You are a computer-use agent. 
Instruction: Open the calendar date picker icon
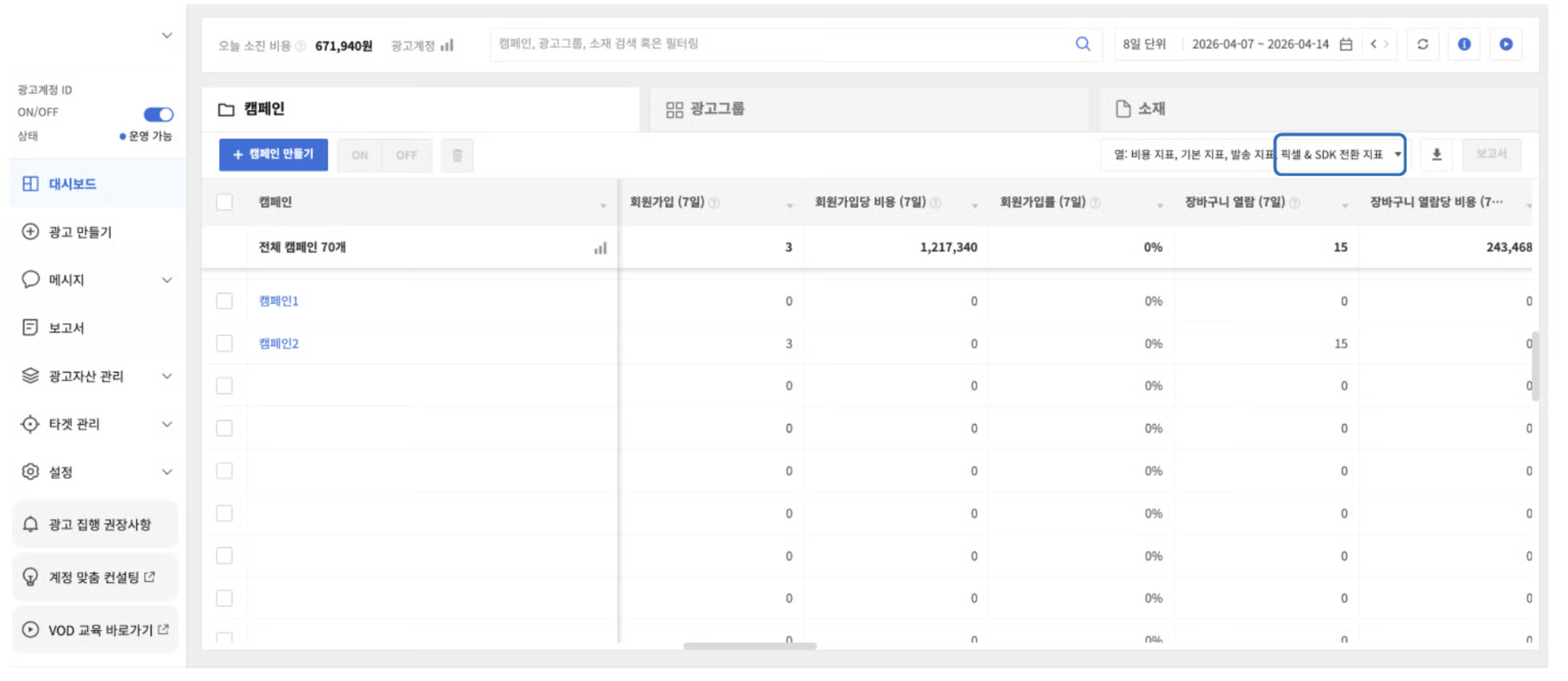1346,44
